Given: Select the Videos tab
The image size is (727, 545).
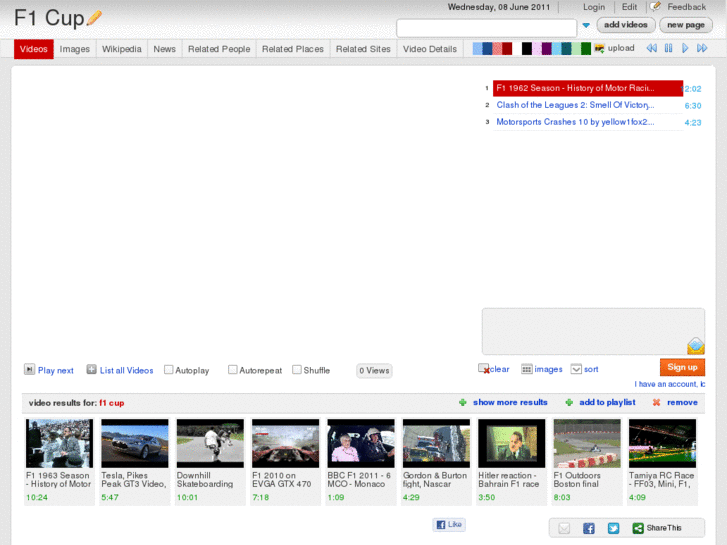Looking at the screenshot, I should point(33,49).
